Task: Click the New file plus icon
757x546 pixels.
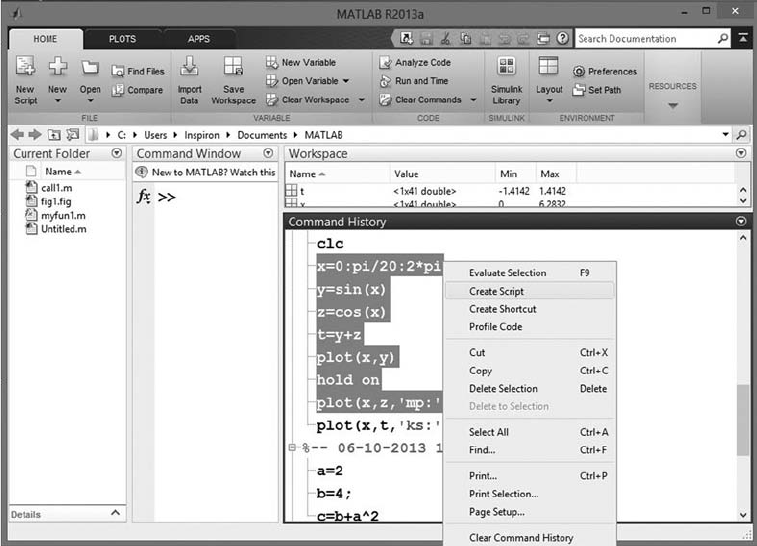Action: click(x=57, y=66)
